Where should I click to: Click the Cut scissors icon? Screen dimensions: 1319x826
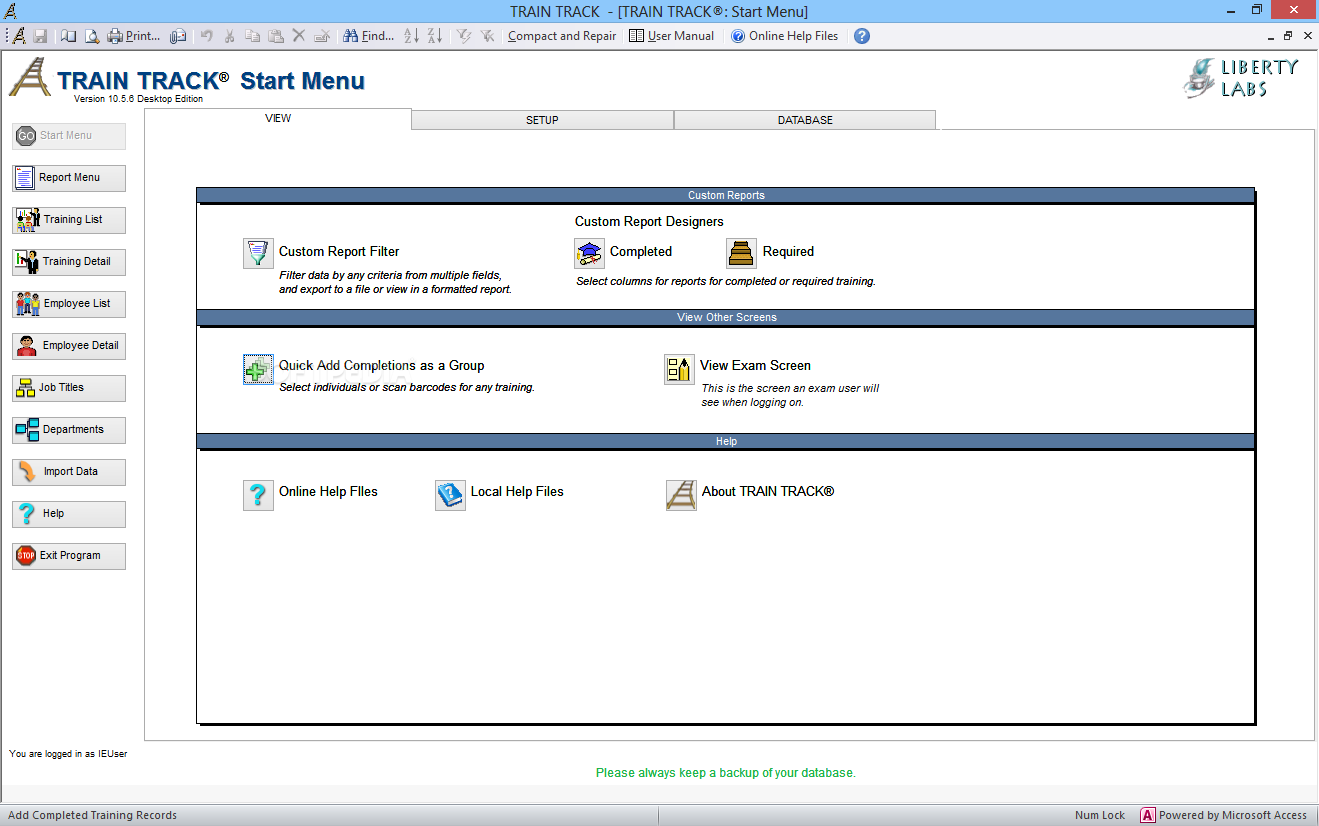click(x=230, y=36)
